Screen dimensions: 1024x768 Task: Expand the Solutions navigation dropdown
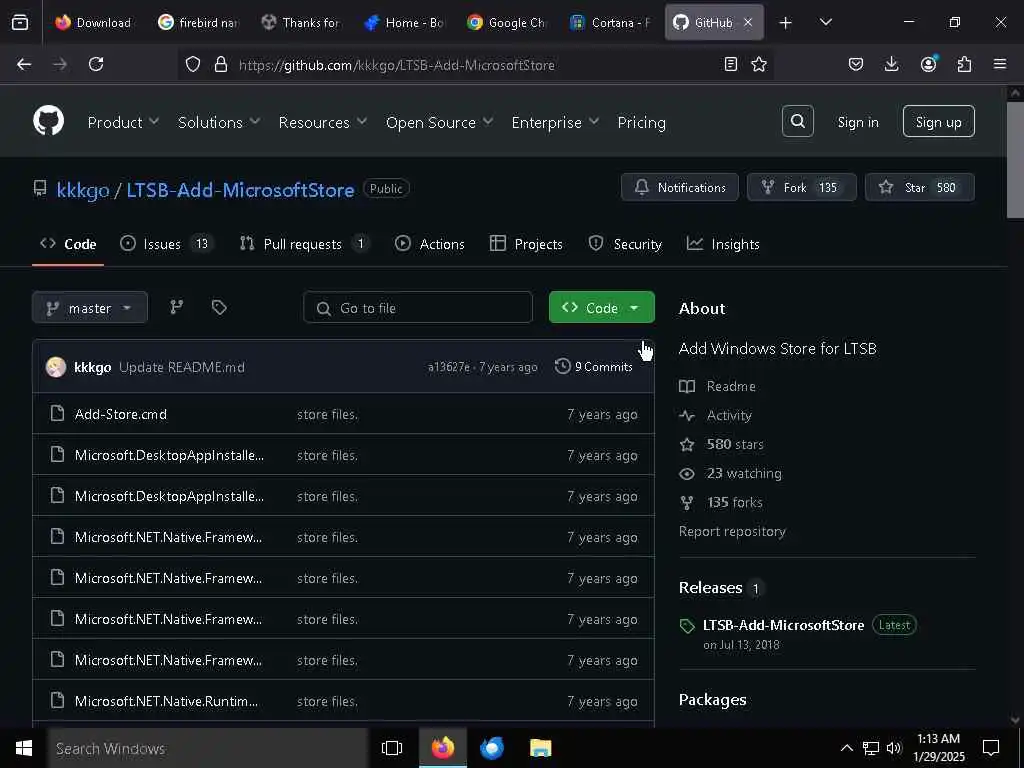tap(219, 122)
